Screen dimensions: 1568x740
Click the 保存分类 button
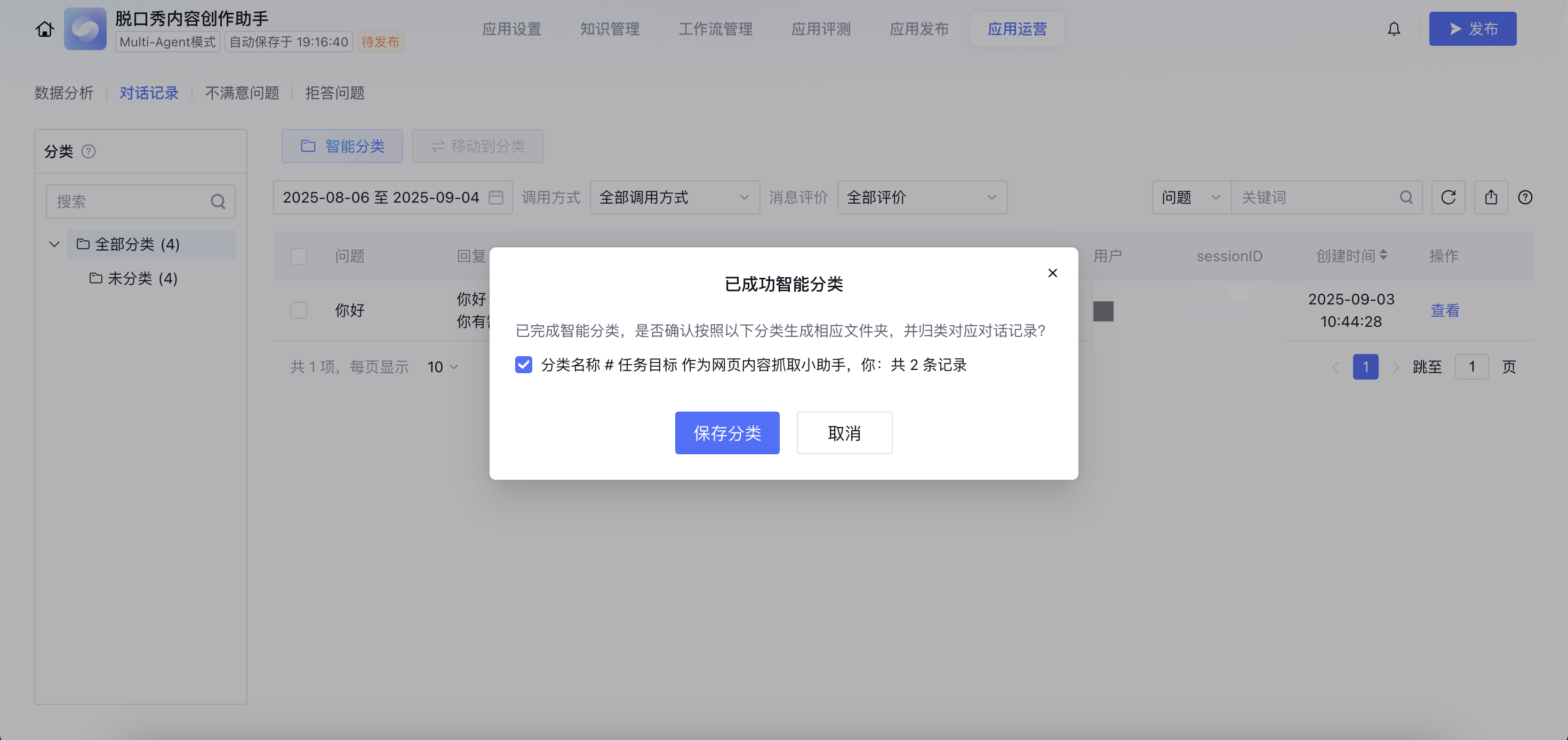(x=727, y=433)
